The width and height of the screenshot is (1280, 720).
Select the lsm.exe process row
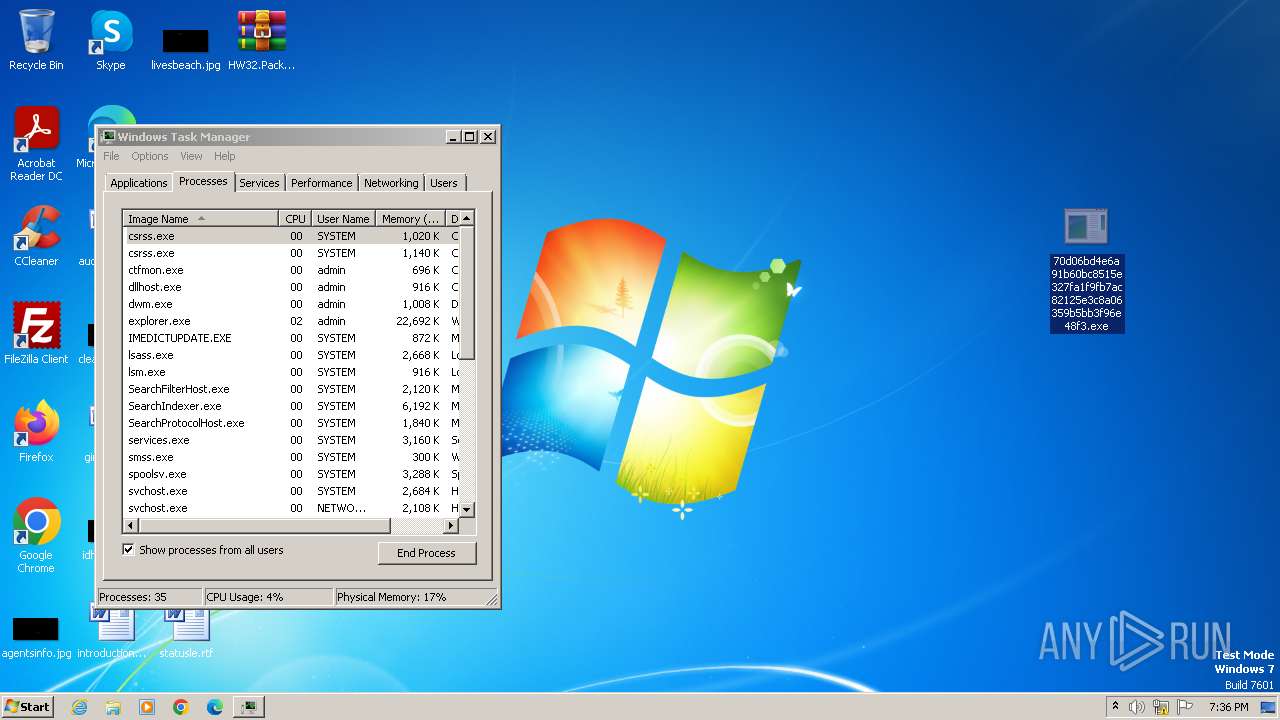coord(291,372)
